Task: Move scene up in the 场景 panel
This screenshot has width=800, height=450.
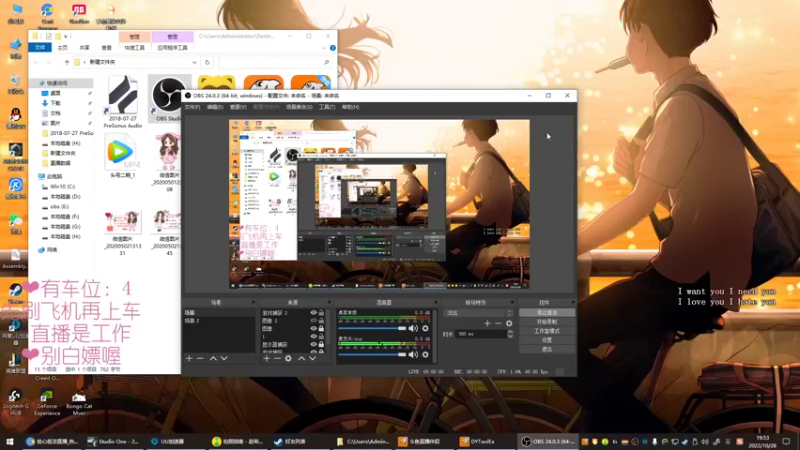Action: pyautogui.click(x=213, y=359)
